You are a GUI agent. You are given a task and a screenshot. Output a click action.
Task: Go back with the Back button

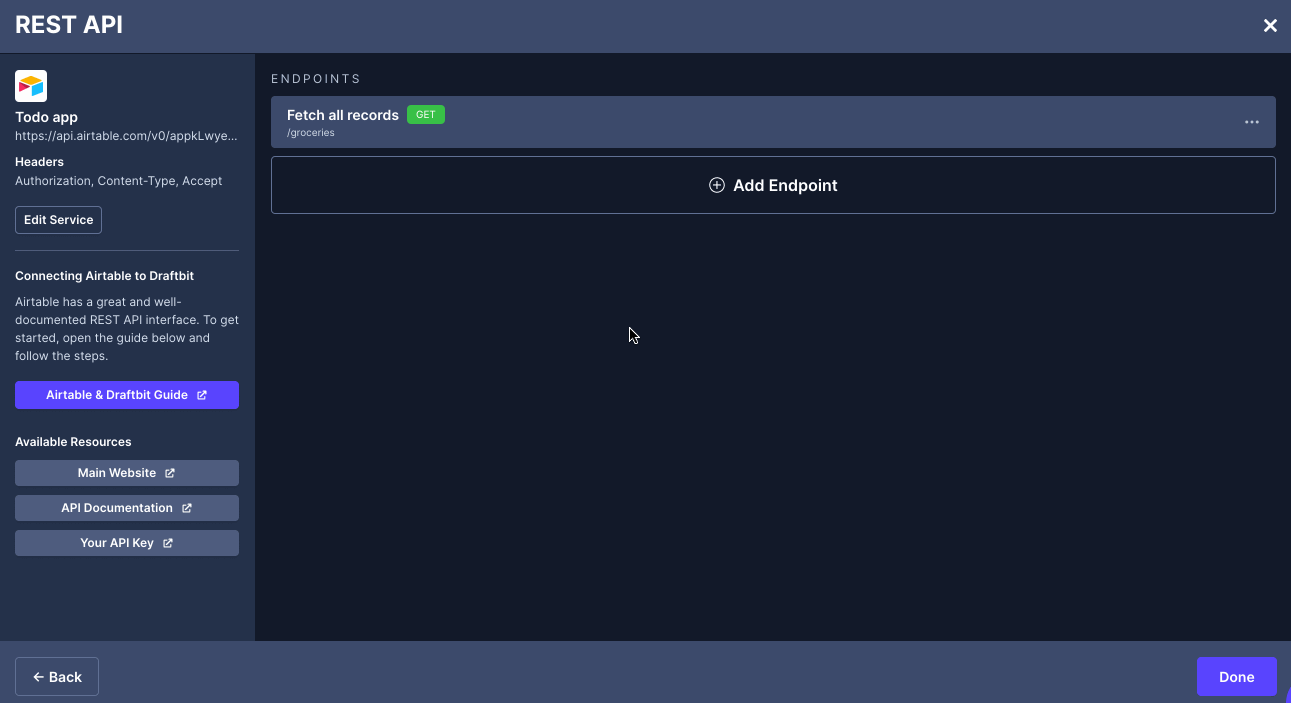[x=57, y=677]
